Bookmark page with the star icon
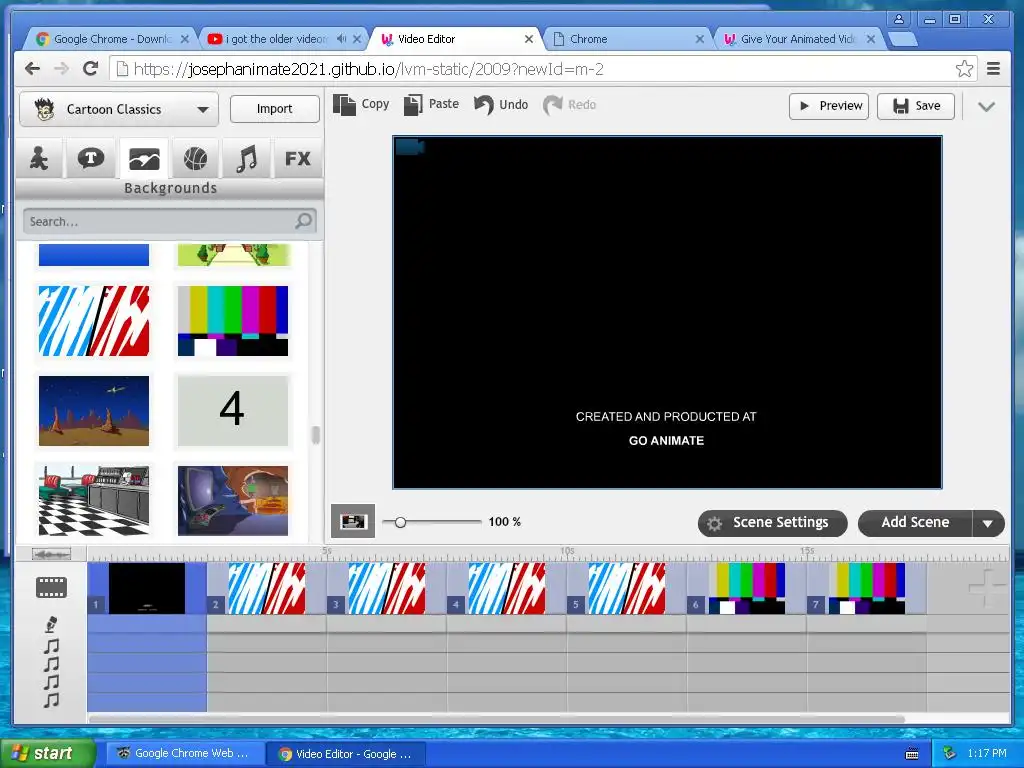The height and width of the screenshot is (768, 1024). (x=964, y=69)
